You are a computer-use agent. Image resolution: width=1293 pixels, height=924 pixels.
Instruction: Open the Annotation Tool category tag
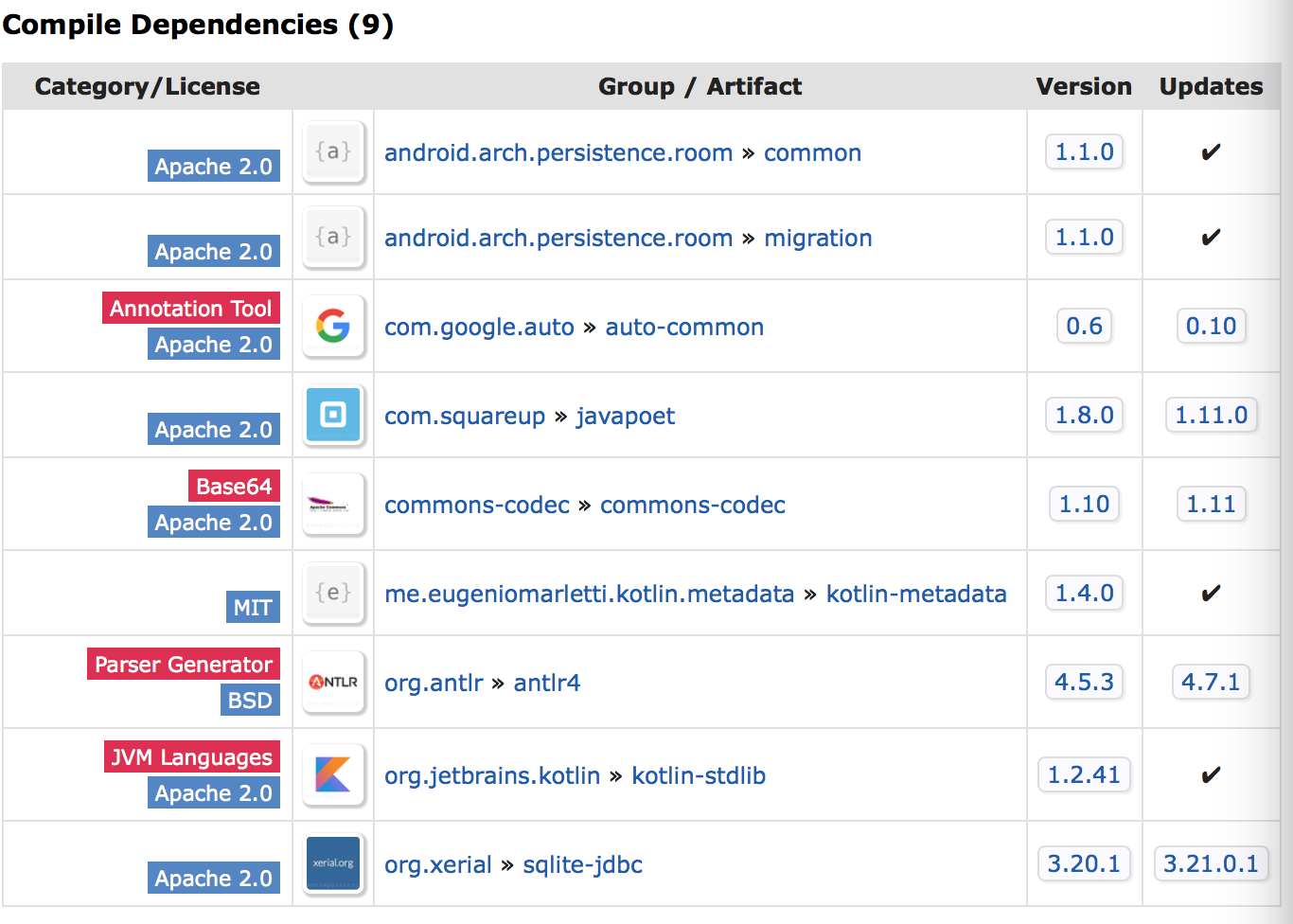191,309
